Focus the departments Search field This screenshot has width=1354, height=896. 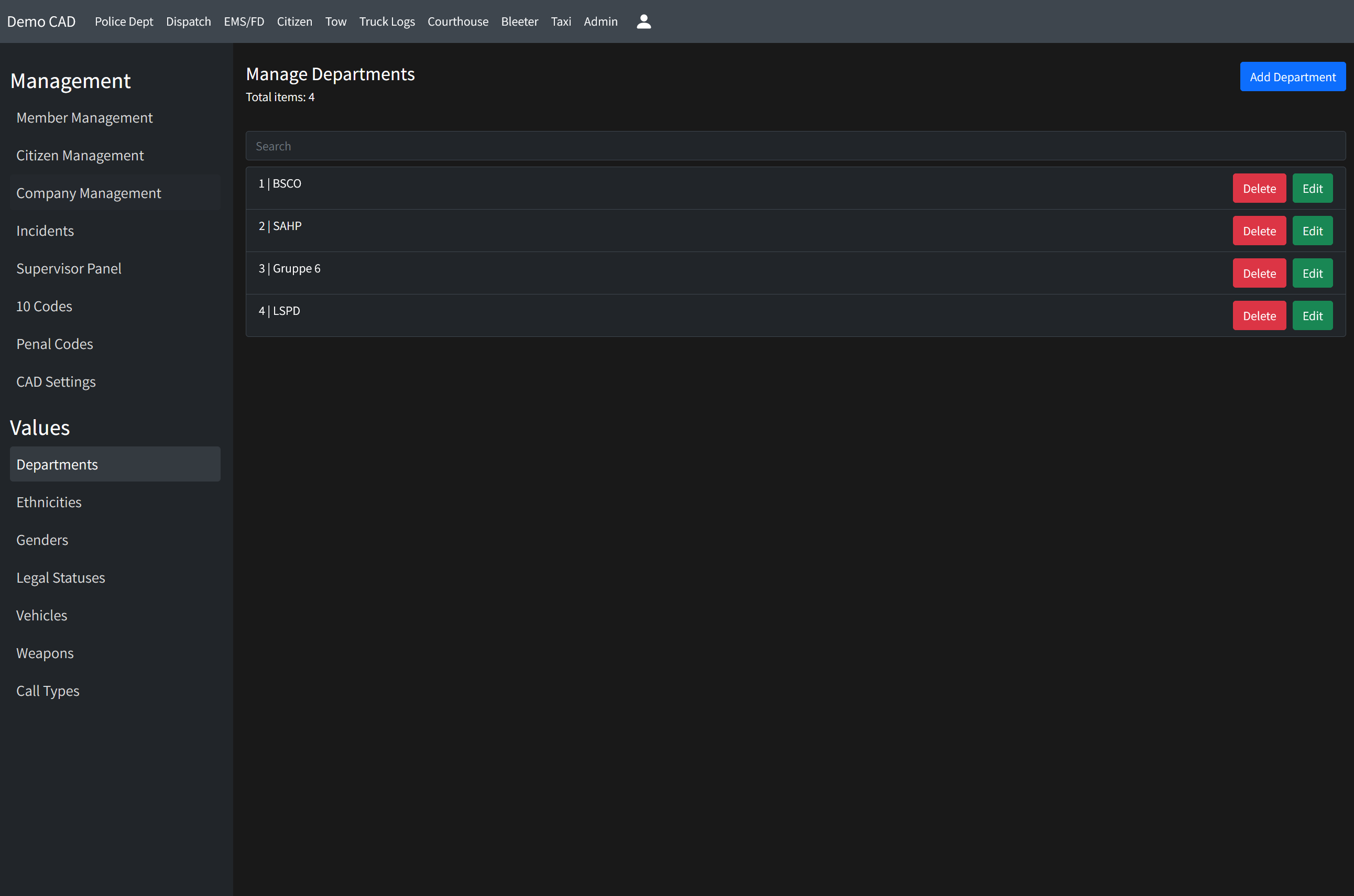(795, 146)
